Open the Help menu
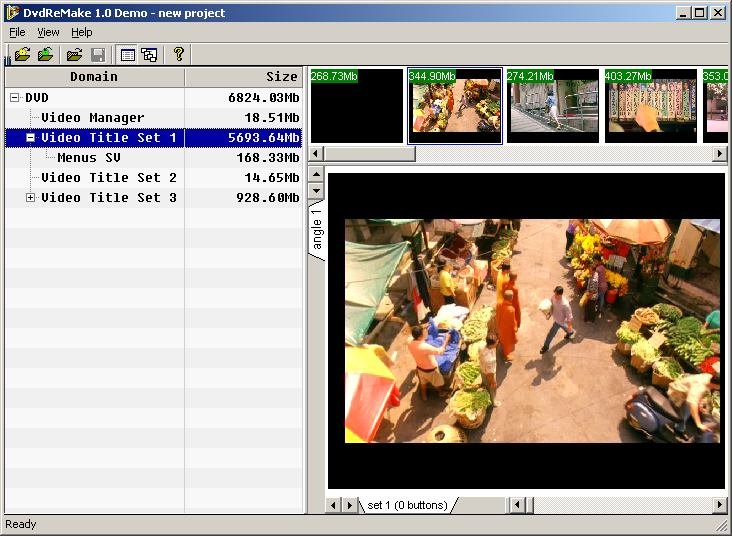This screenshot has height=536, width=732. tap(82, 32)
